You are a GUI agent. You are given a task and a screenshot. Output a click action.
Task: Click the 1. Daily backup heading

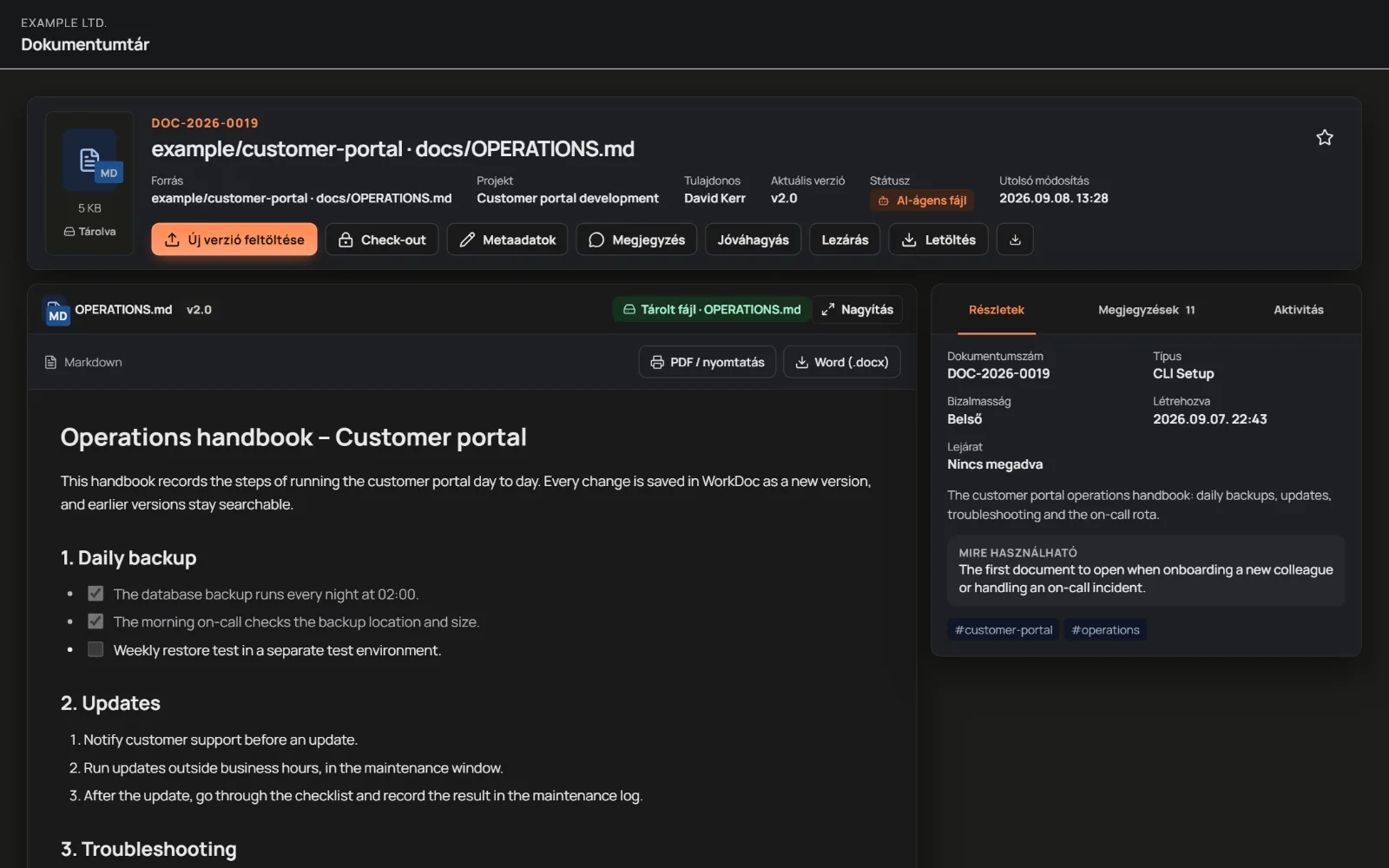(128, 558)
